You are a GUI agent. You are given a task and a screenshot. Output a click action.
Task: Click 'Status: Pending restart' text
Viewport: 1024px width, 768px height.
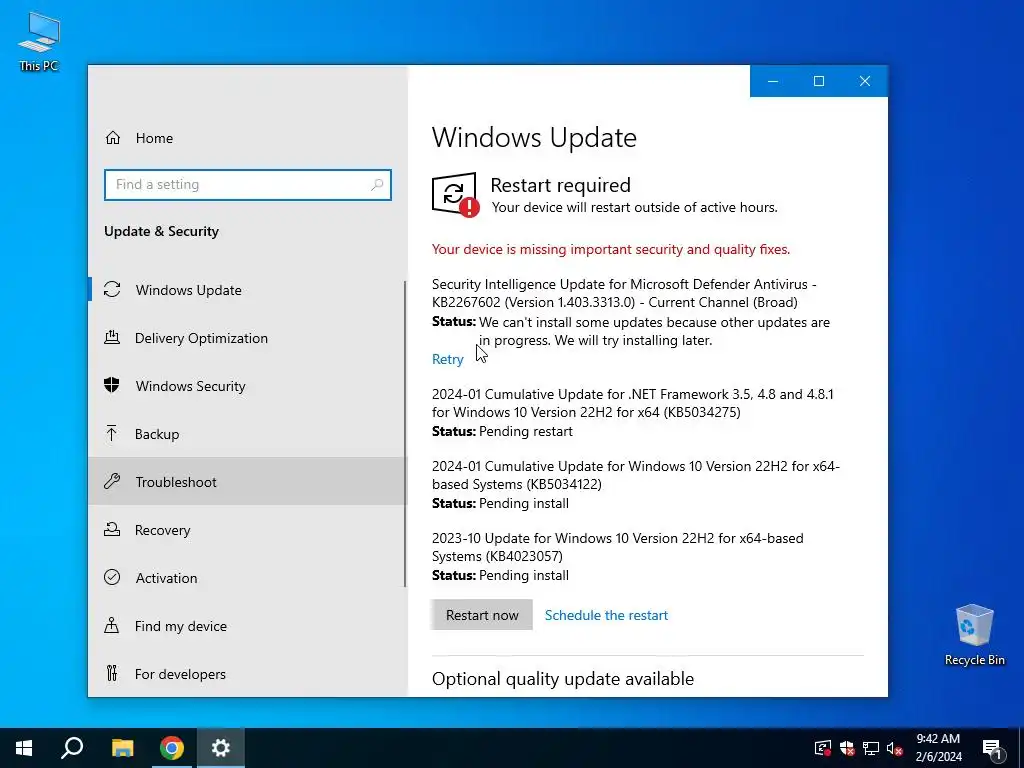(x=502, y=431)
